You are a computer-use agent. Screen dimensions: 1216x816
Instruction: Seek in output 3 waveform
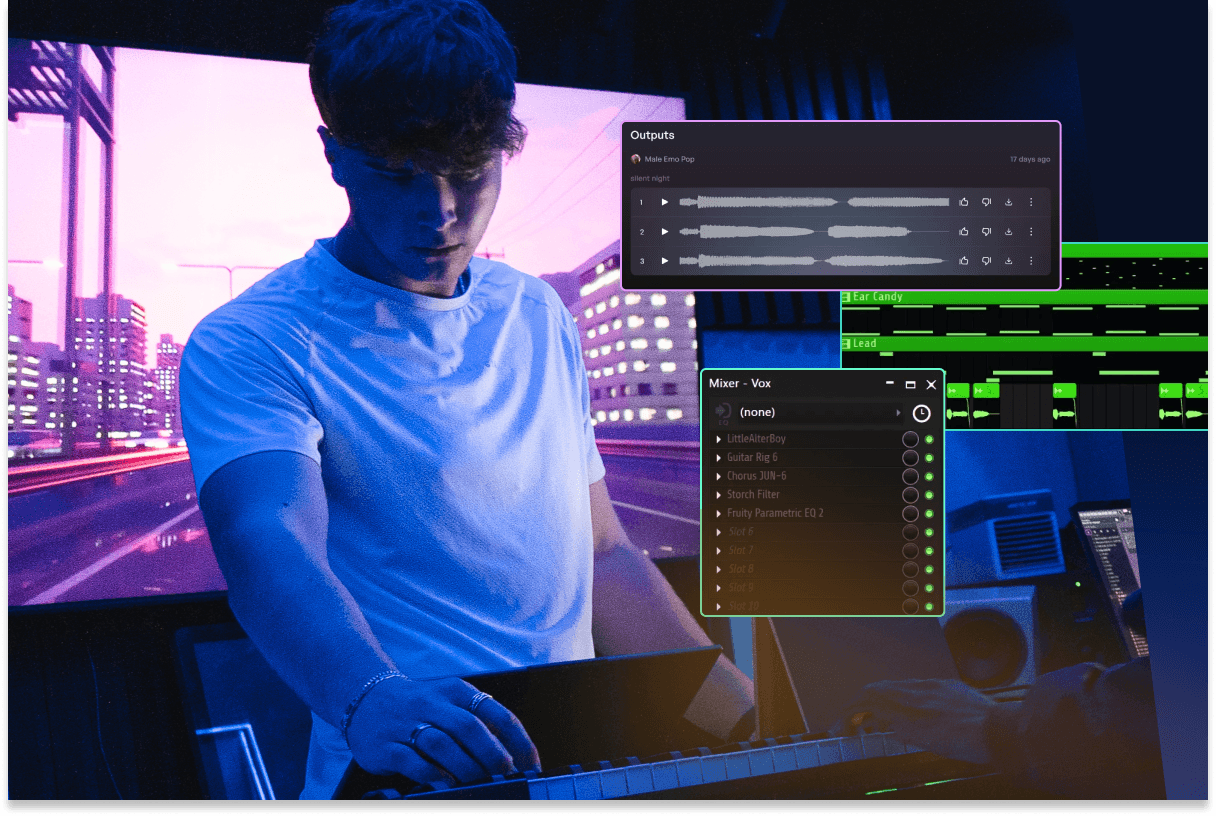click(x=814, y=260)
